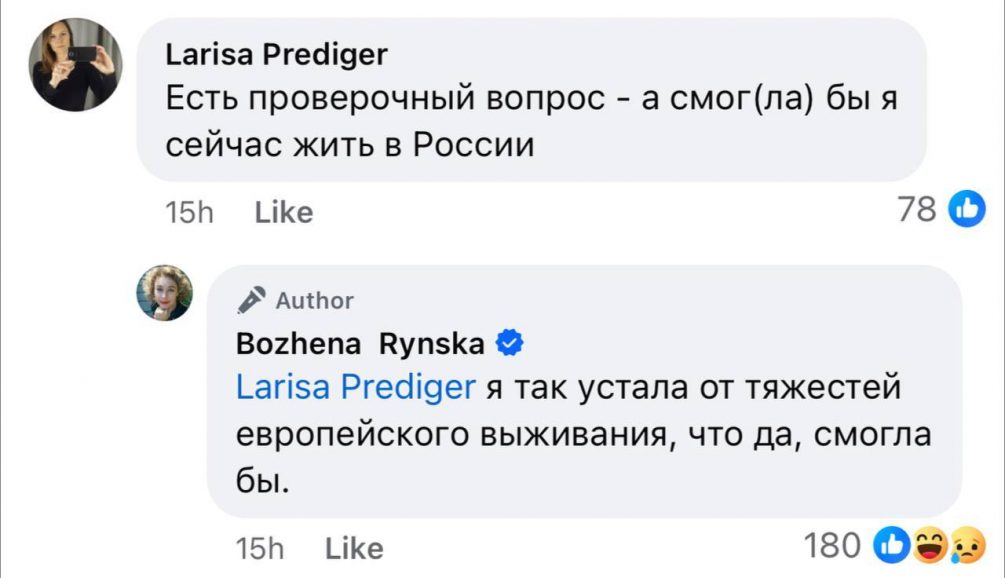Click Larisa's comment text about living in Russia
The width and height of the screenshot is (1005, 578).
click(520, 122)
